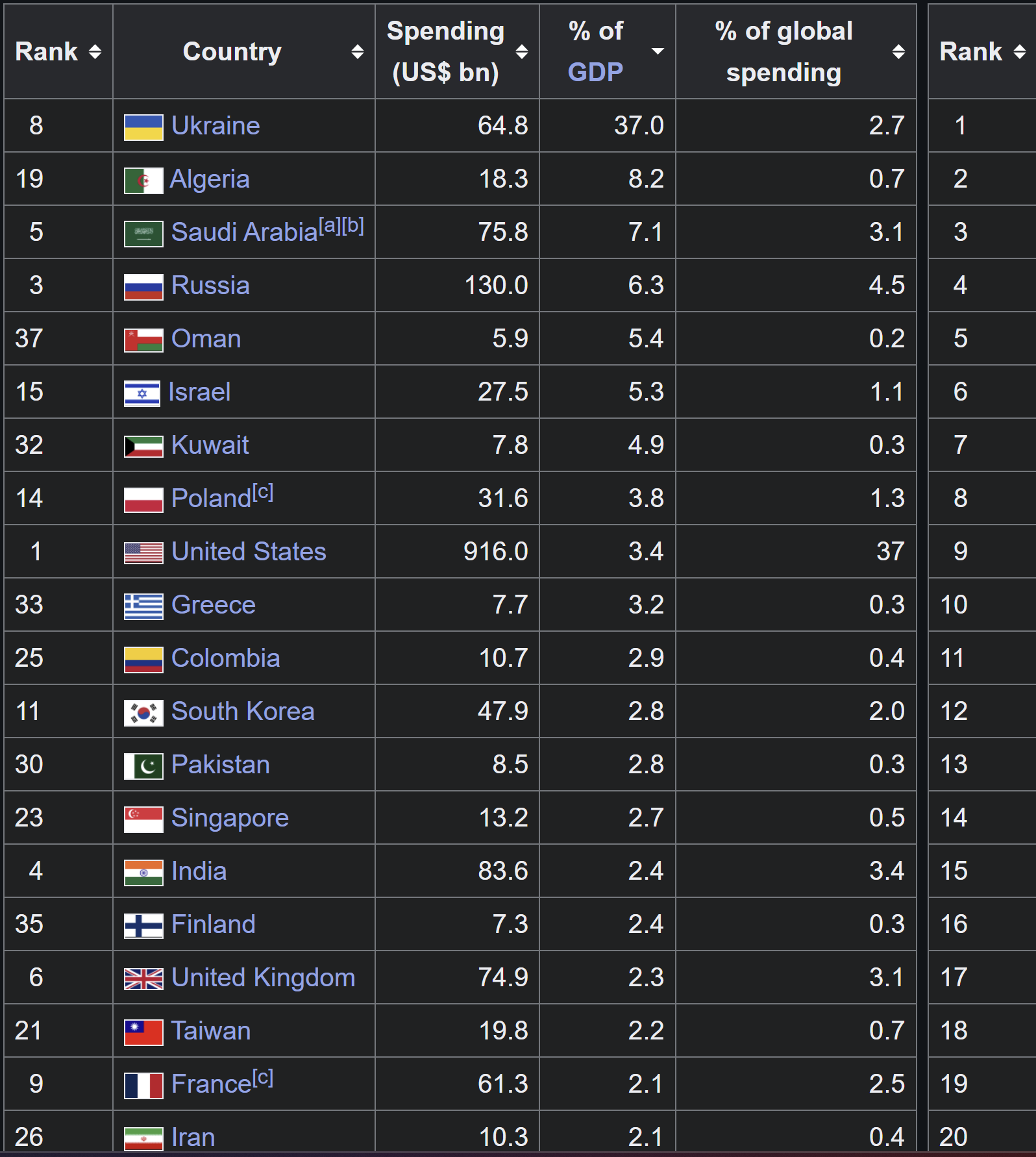The image size is (1036, 1157).
Task: Open the Taiwan country link
Action: [x=211, y=1031]
